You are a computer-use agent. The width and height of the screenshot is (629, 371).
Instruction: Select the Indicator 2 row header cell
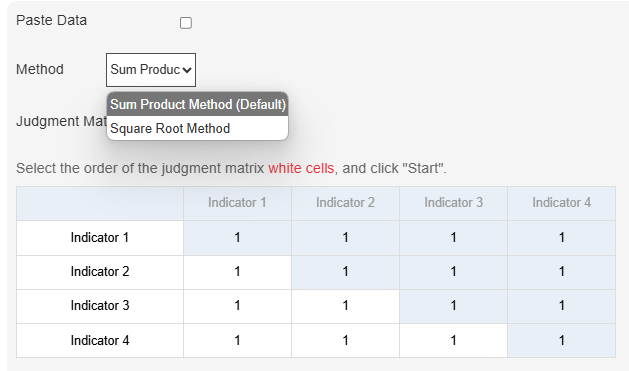(100, 272)
